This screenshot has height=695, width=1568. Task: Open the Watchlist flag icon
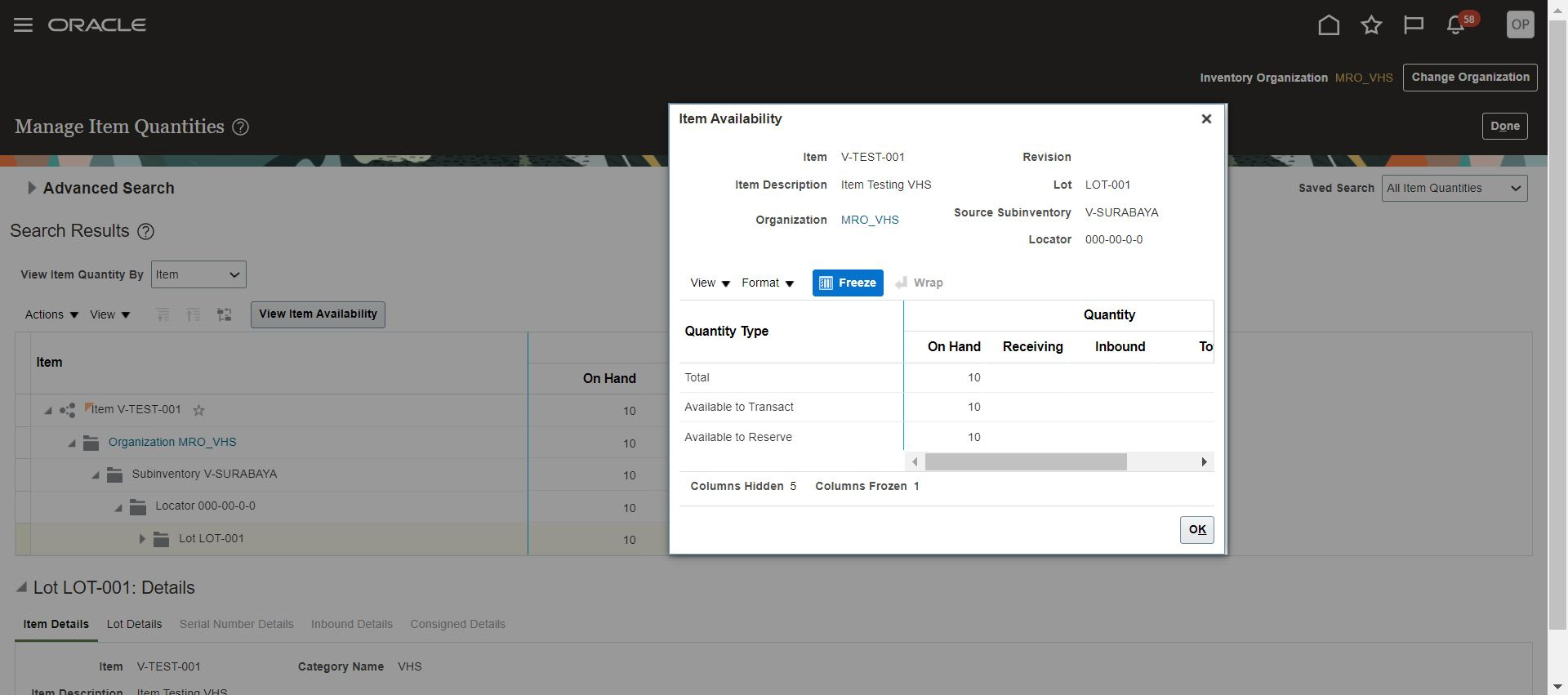tap(1414, 25)
